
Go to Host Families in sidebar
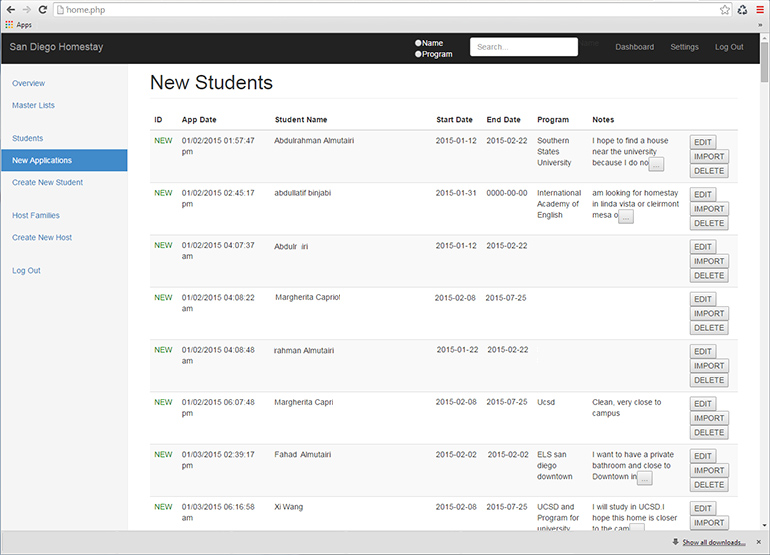tap(35, 216)
